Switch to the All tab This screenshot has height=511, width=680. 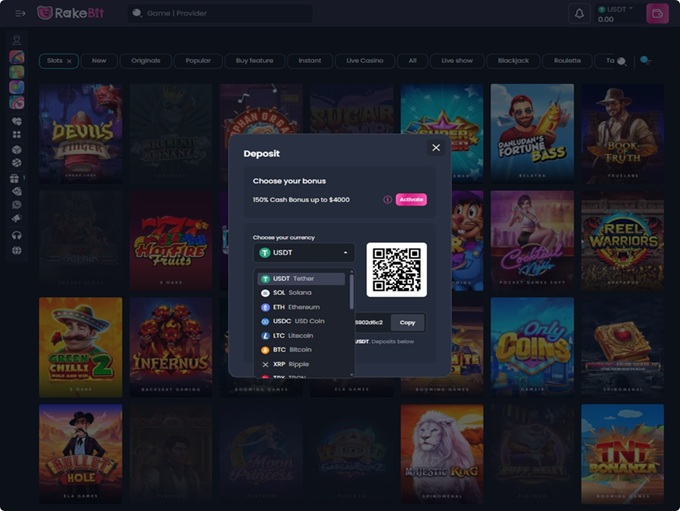[x=412, y=61]
